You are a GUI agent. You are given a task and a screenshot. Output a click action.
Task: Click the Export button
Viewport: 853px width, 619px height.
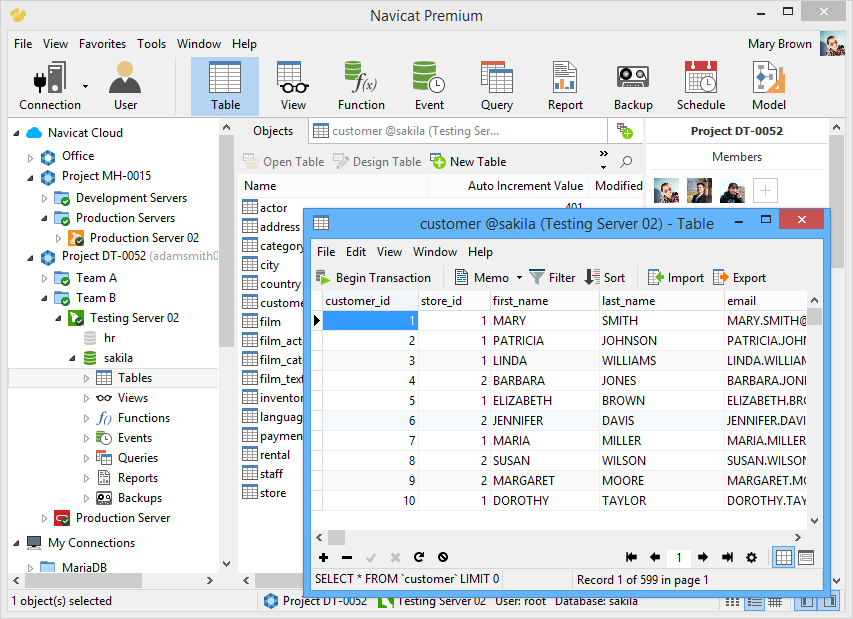[739, 278]
